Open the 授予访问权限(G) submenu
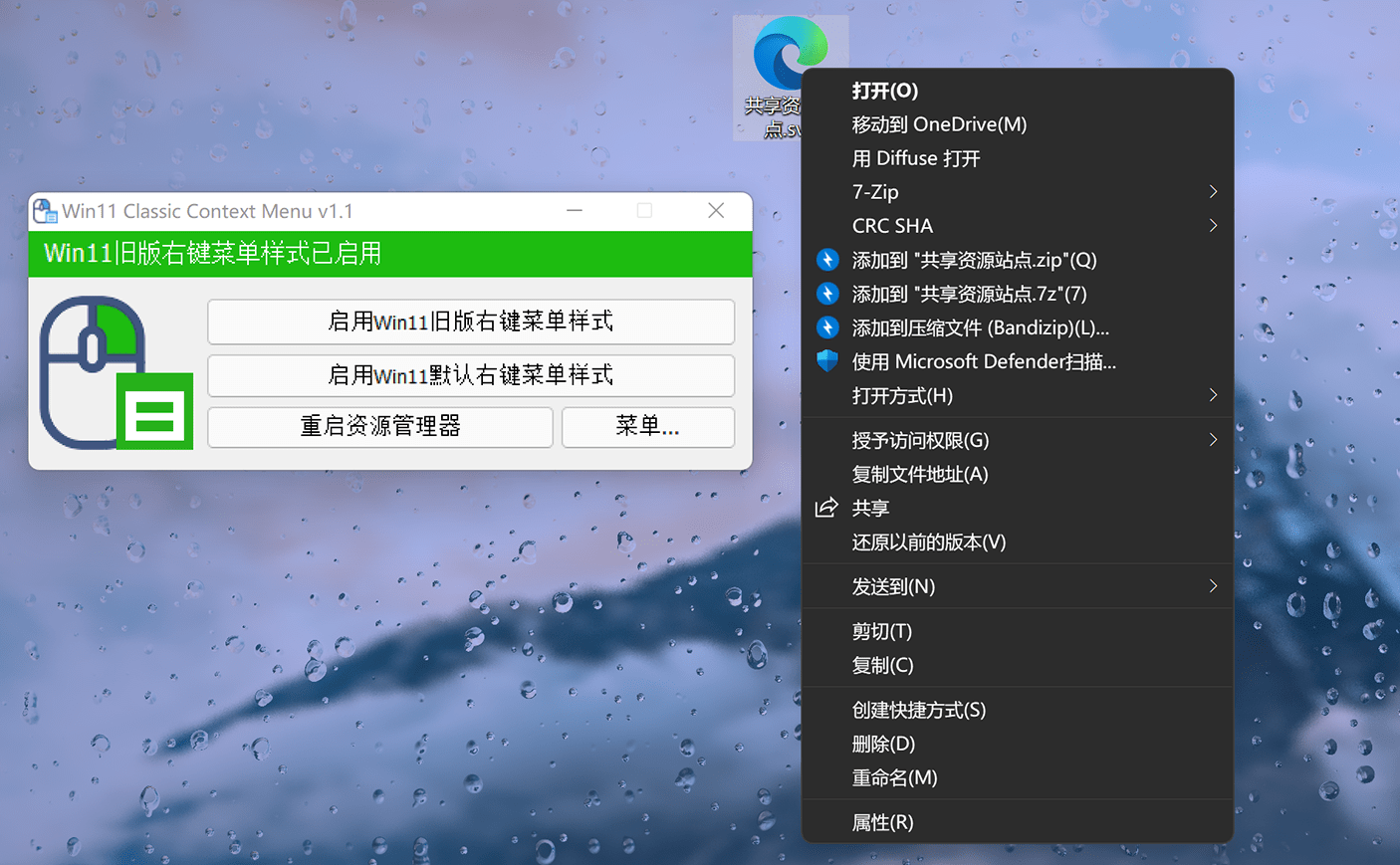 coord(1213,440)
